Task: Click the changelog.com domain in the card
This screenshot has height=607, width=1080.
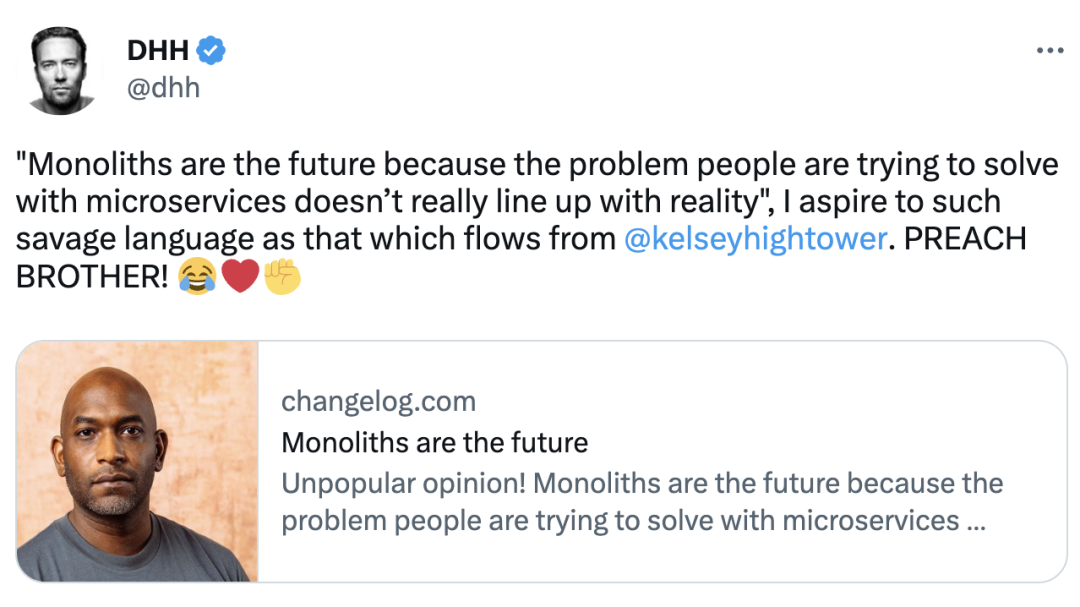Action: click(x=378, y=402)
